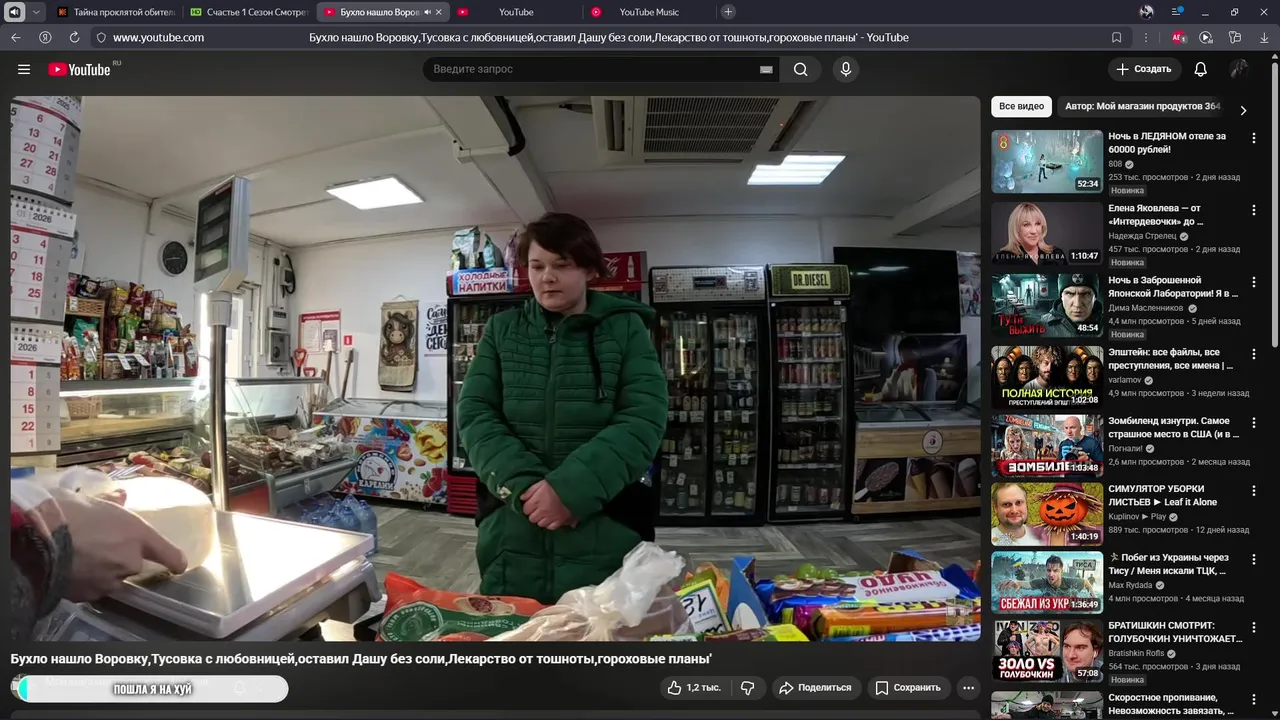The height and width of the screenshot is (720, 1280).
Task: Reload the page with the refresh icon
Action: click(74, 37)
